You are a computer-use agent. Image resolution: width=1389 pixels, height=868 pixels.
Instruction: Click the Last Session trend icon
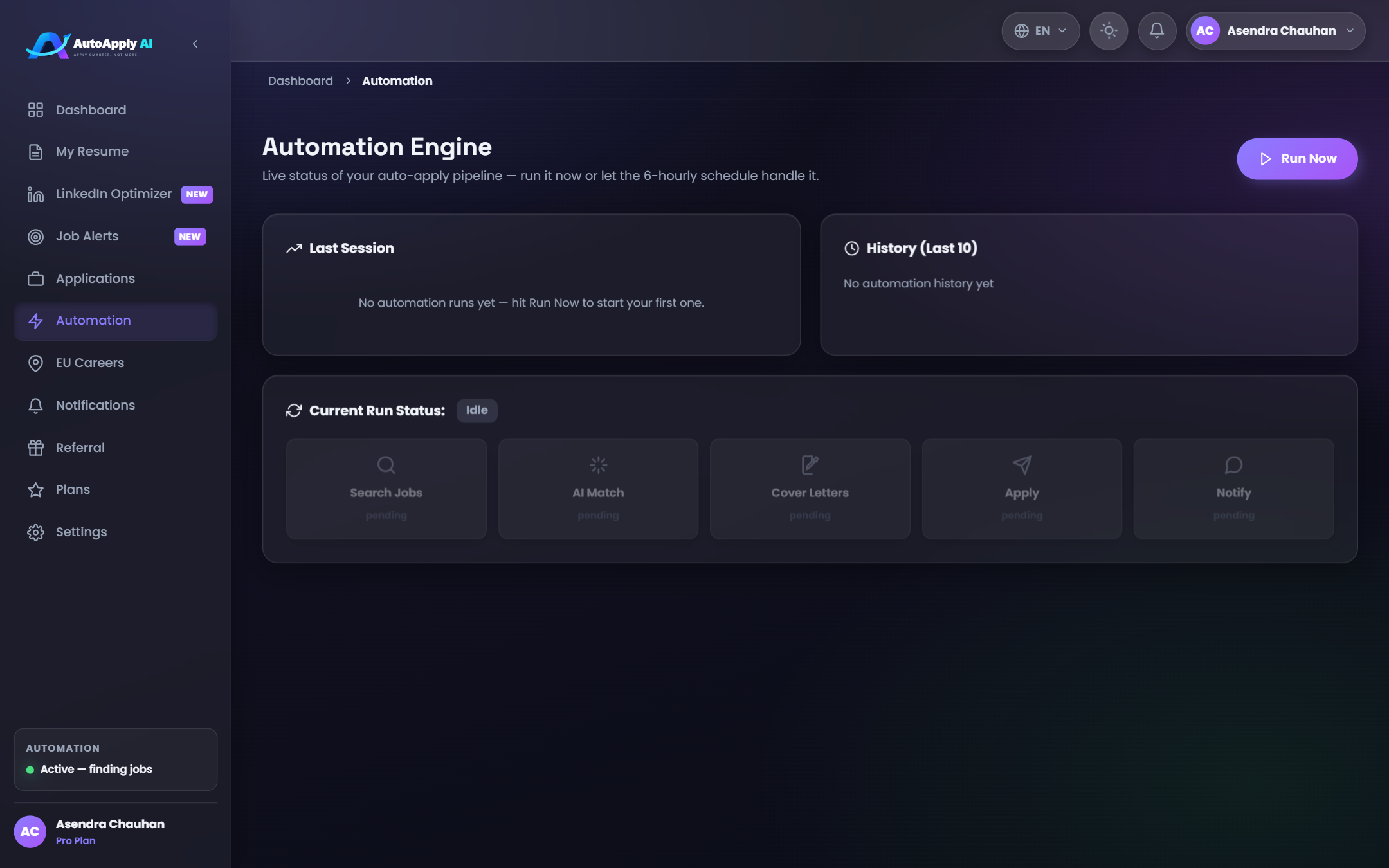[294, 249]
